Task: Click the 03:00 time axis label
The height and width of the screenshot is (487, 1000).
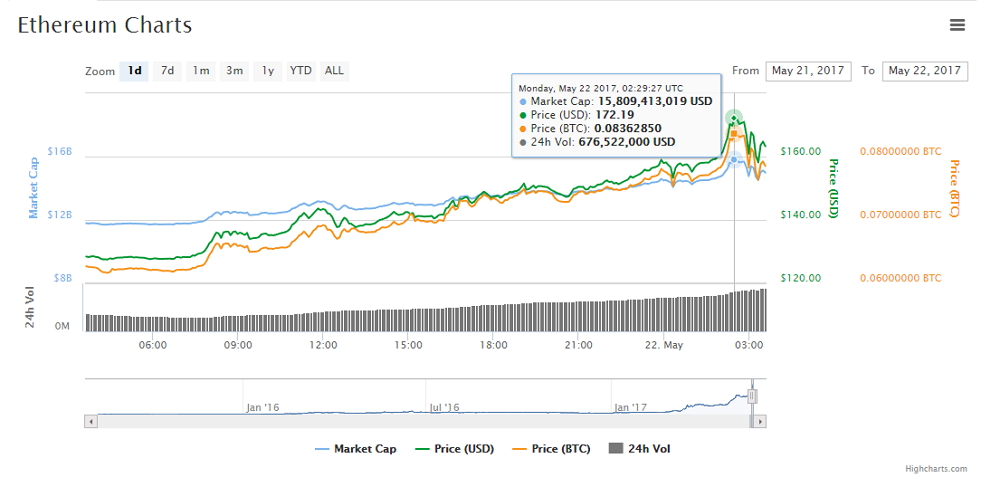Action: (748, 345)
